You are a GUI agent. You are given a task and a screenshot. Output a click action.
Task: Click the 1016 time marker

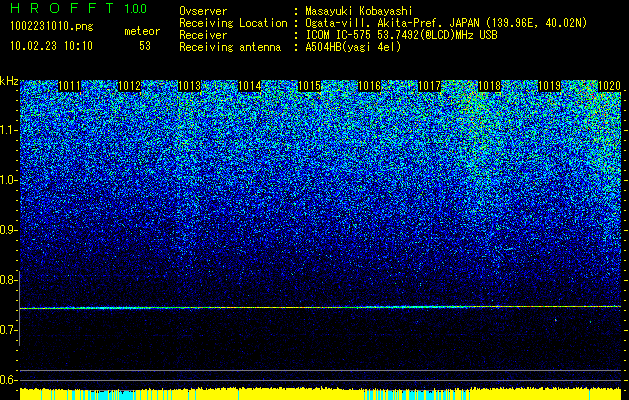(x=369, y=86)
